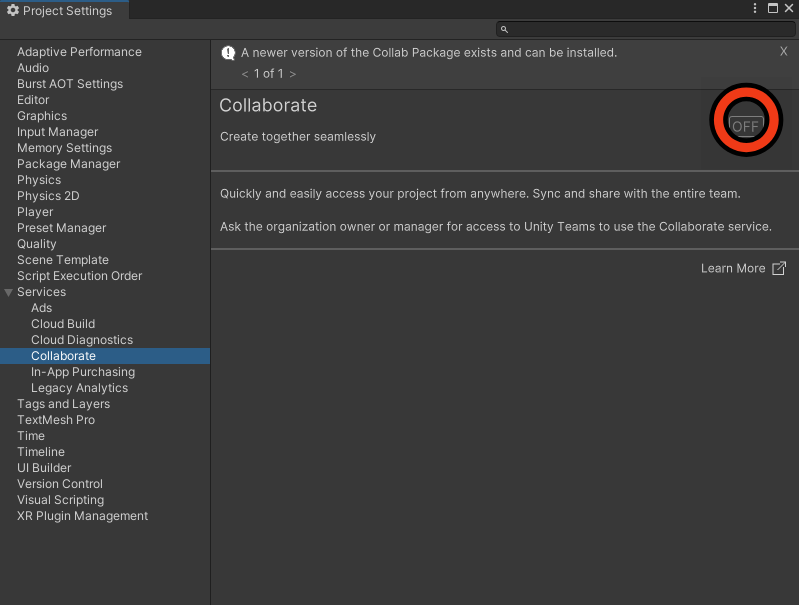799x605 pixels.
Task: Open Quality settings
Action: (x=37, y=244)
